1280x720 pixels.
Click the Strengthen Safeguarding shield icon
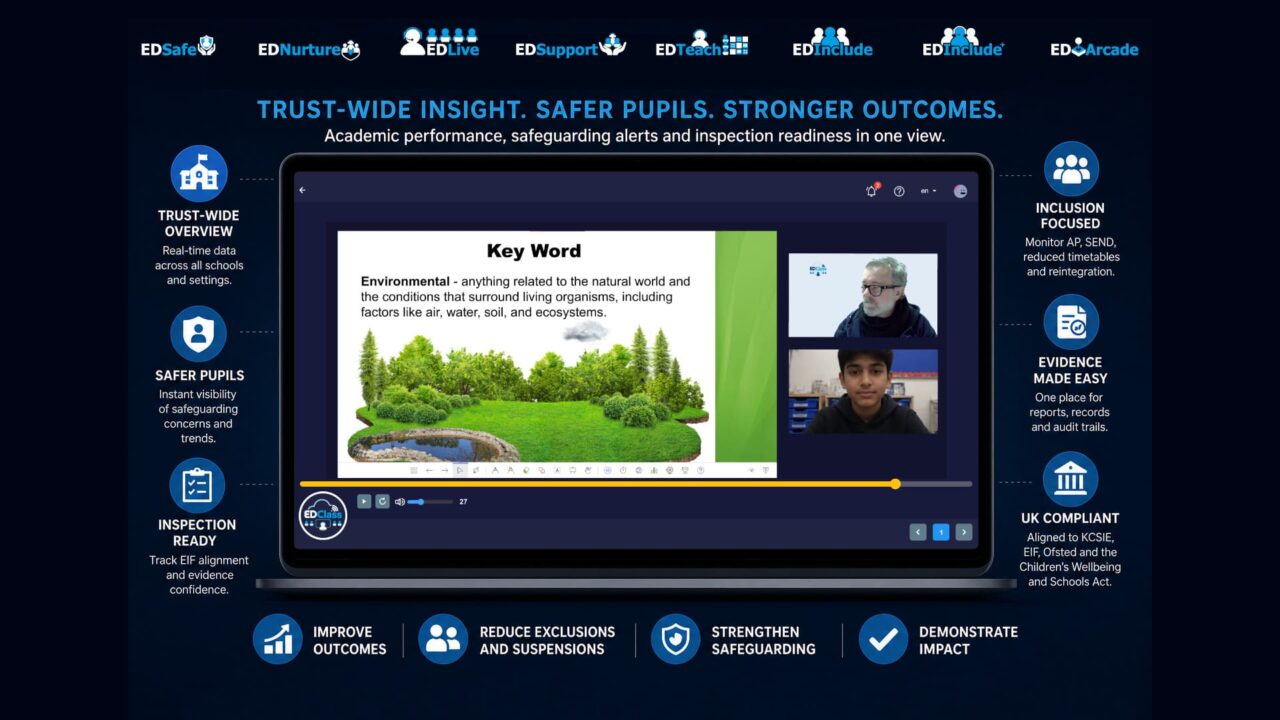(676, 639)
